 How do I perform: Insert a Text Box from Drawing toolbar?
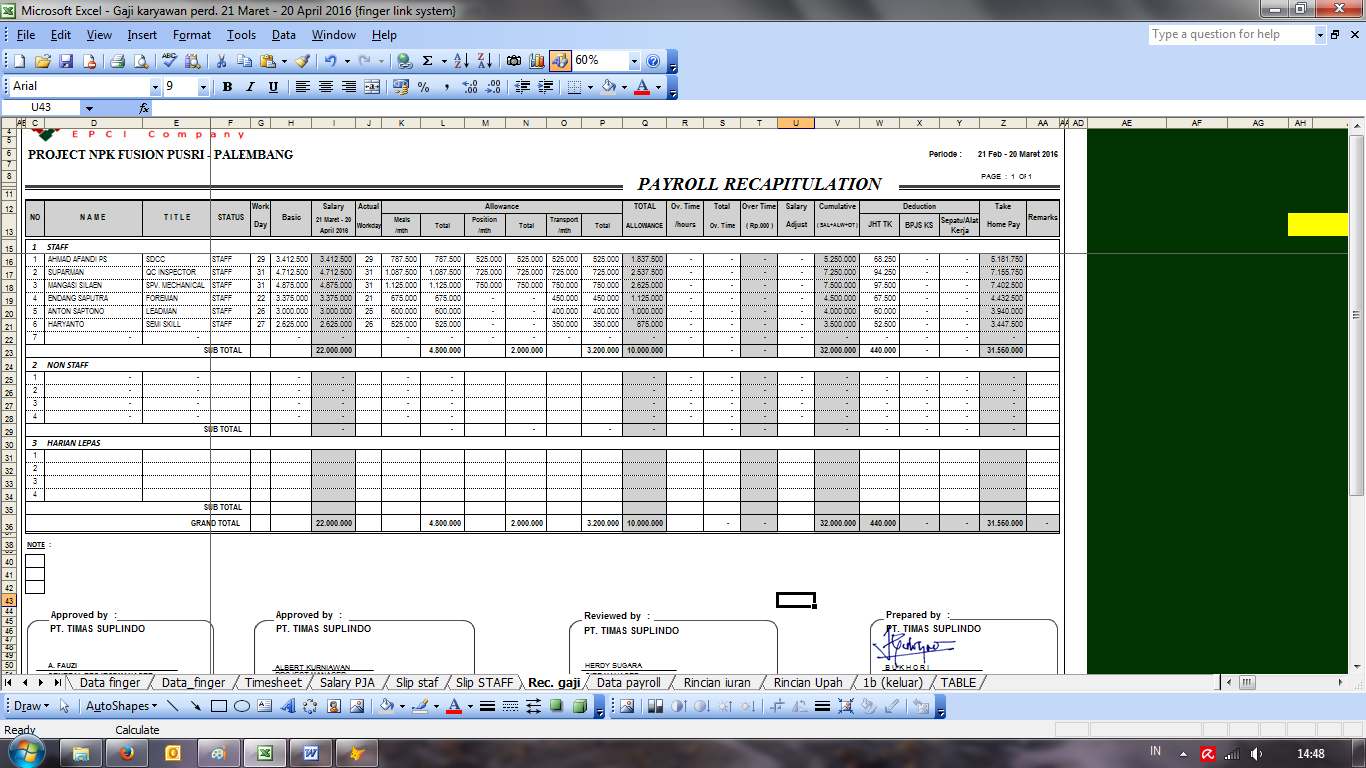pyautogui.click(x=265, y=706)
